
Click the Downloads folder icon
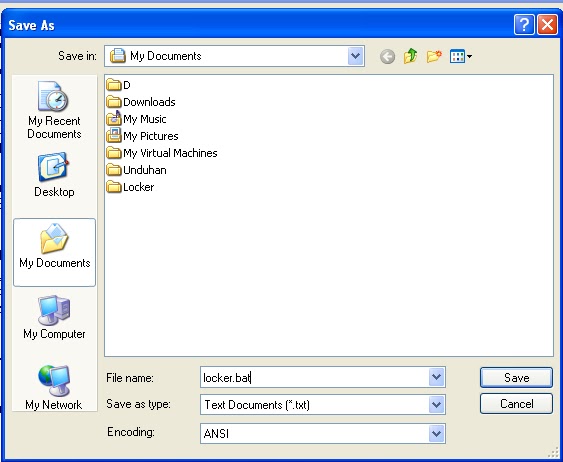[x=114, y=102]
